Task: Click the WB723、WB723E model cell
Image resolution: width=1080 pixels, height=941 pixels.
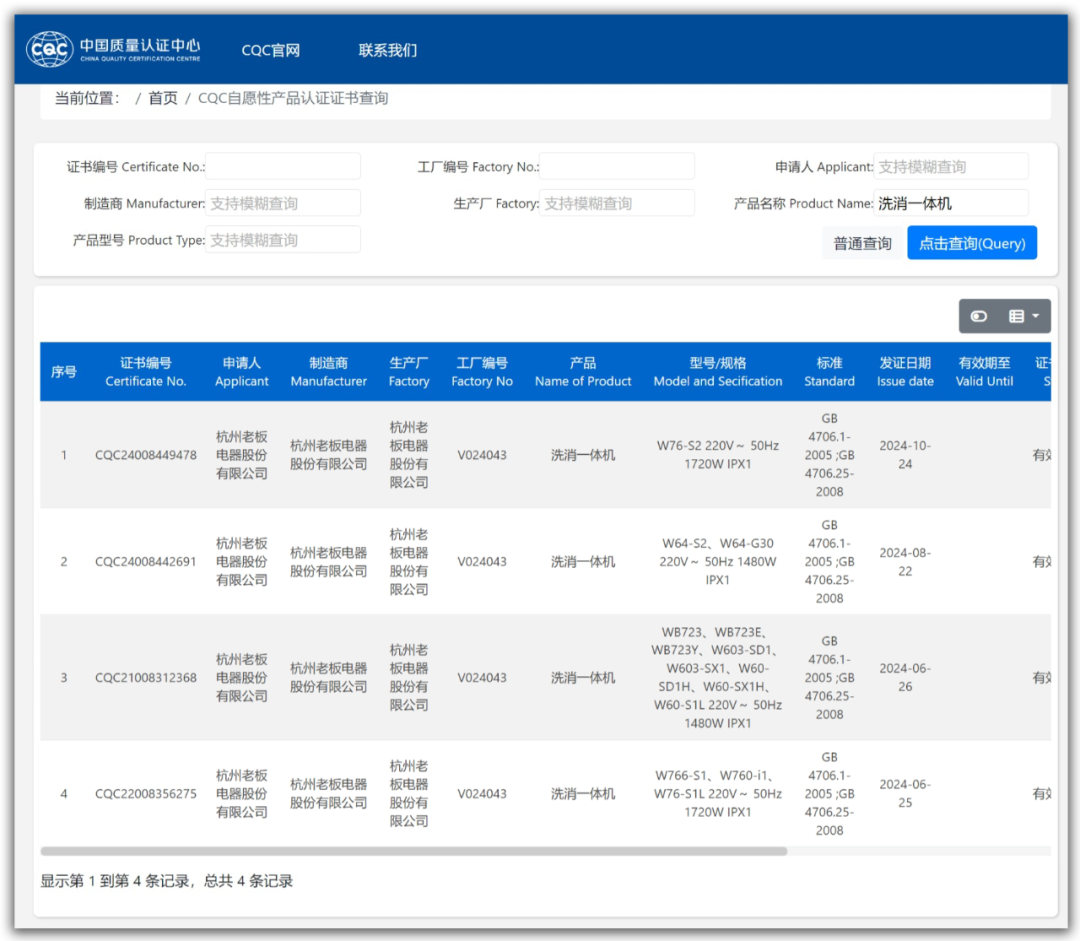Action: click(x=718, y=678)
